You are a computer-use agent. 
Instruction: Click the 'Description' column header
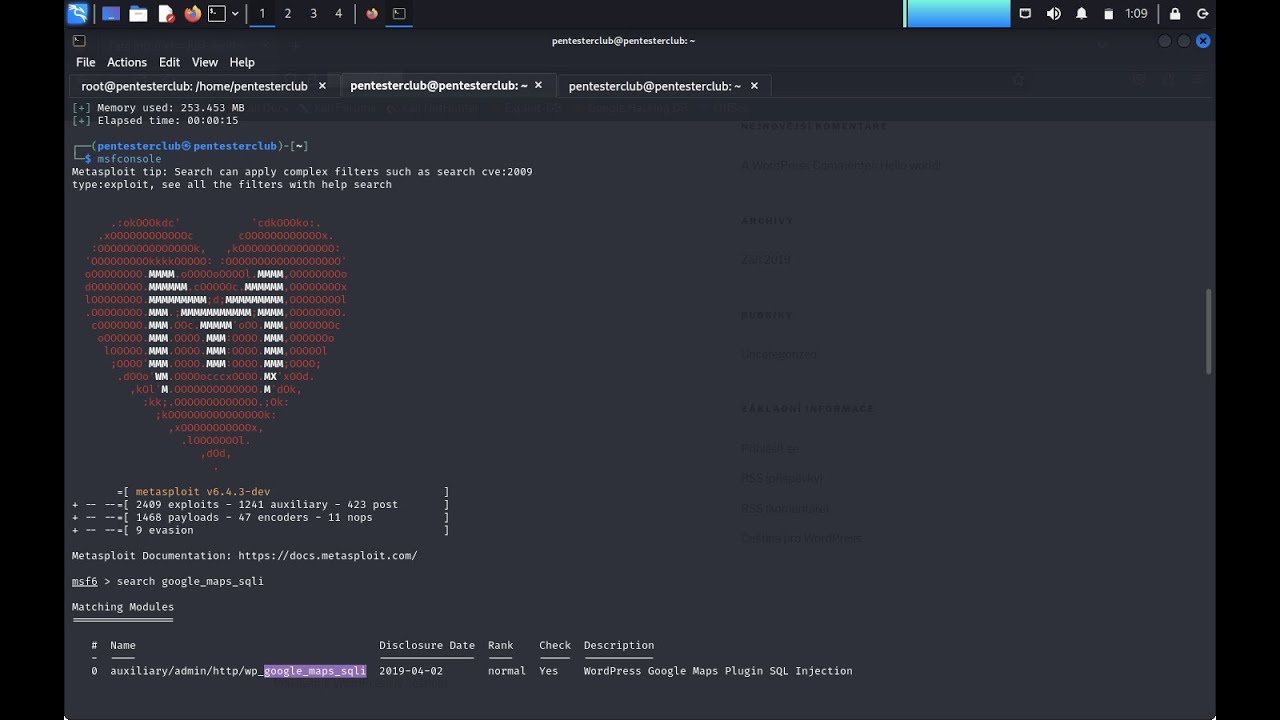pyautogui.click(x=619, y=645)
